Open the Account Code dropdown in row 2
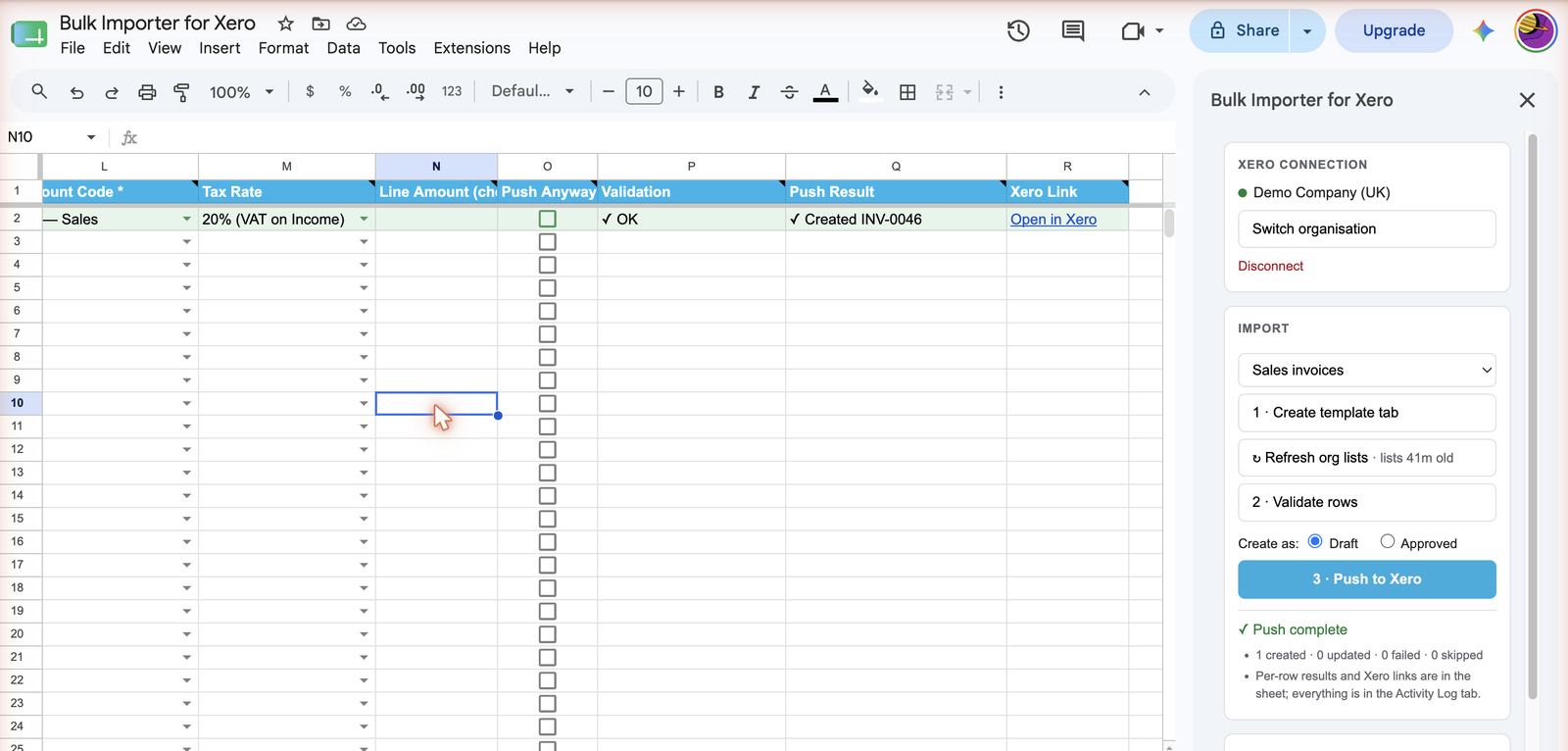The width and height of the screenshot is (1568, 751). (x=186, y=220)
